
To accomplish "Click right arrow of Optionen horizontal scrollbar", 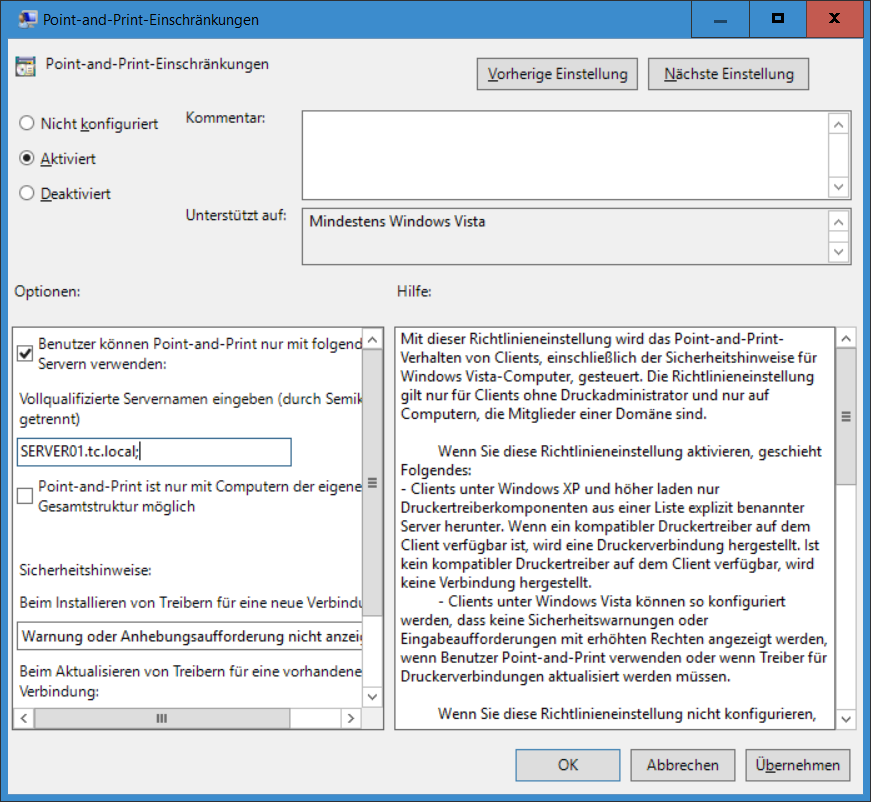I will pyautogui.click(x=351, y=719).
